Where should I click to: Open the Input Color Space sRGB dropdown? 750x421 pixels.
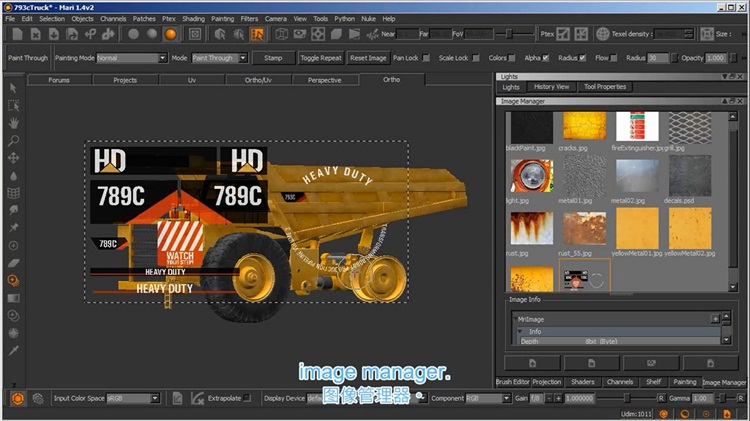point(132,398)
